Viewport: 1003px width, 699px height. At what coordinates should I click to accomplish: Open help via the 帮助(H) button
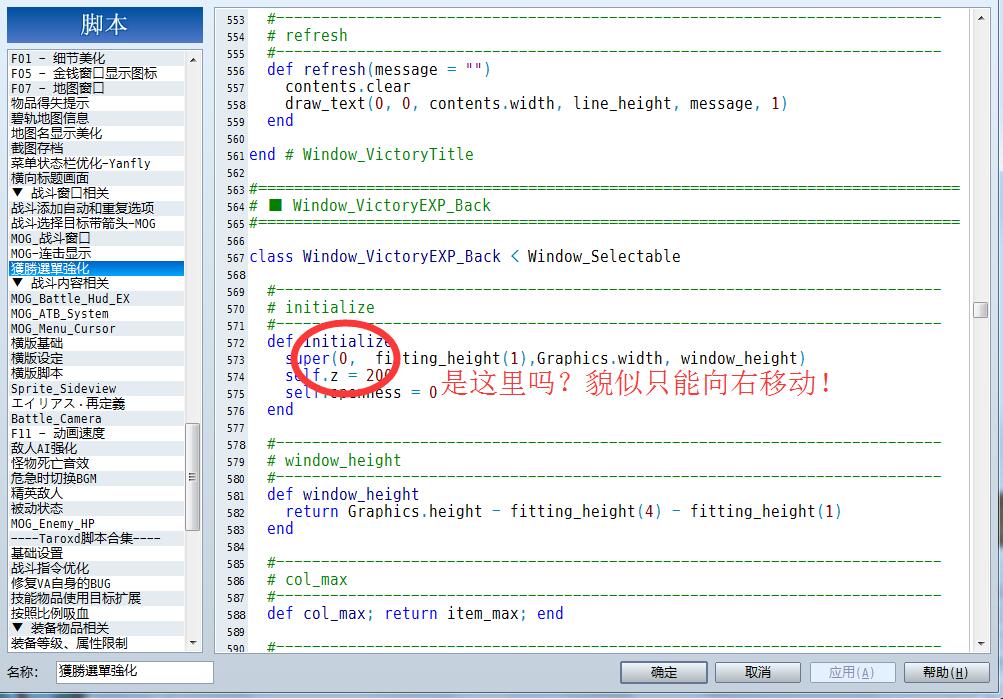click(x=945, y=672)
